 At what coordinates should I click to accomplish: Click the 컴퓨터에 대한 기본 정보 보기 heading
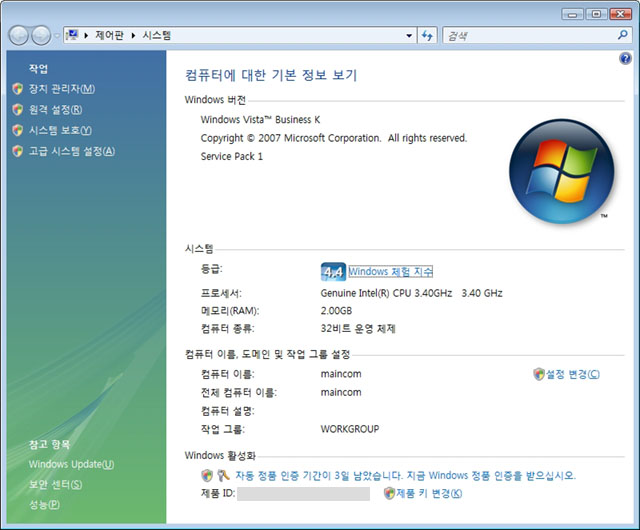coord(271,75)
